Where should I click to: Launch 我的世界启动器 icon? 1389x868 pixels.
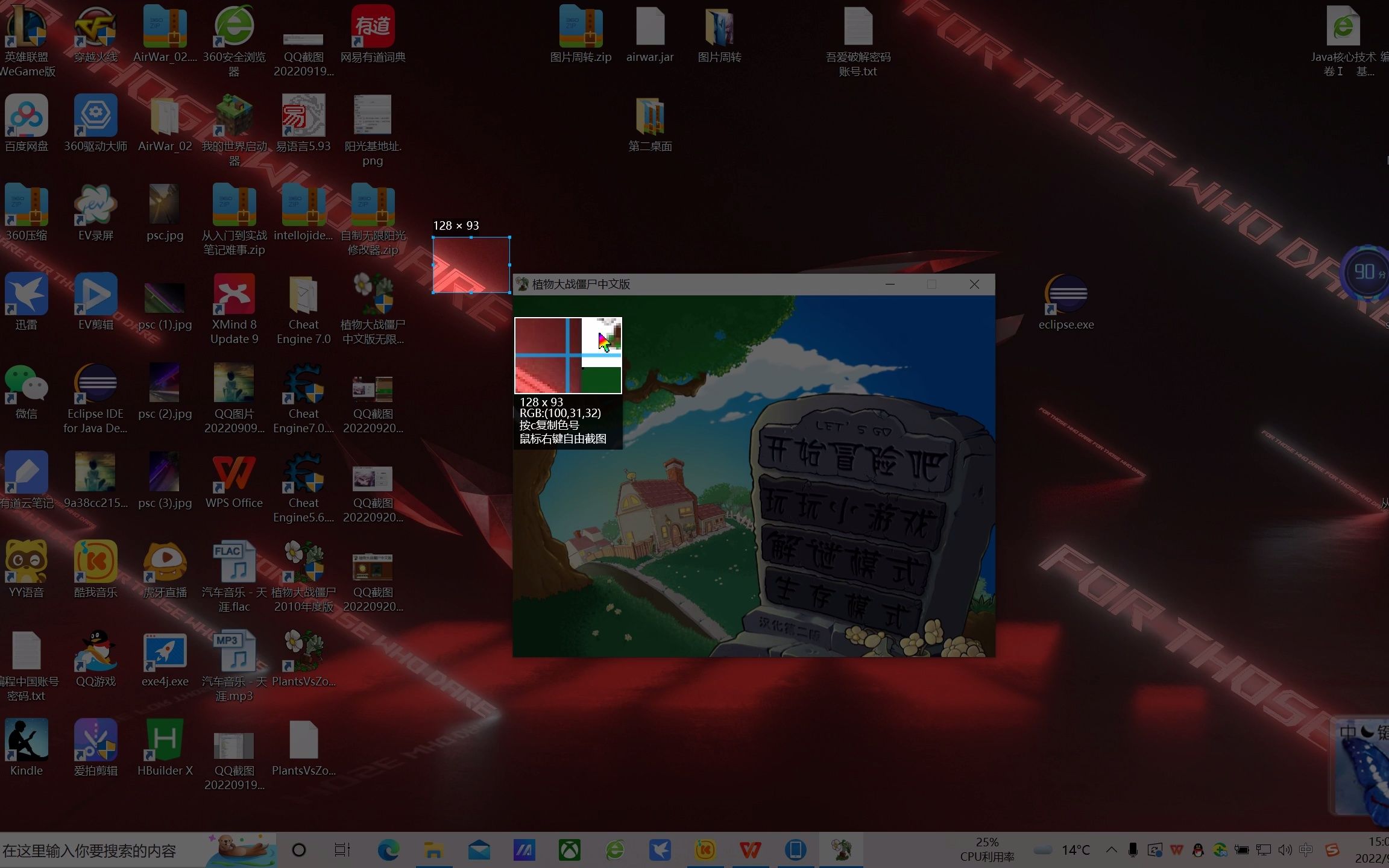234,129
